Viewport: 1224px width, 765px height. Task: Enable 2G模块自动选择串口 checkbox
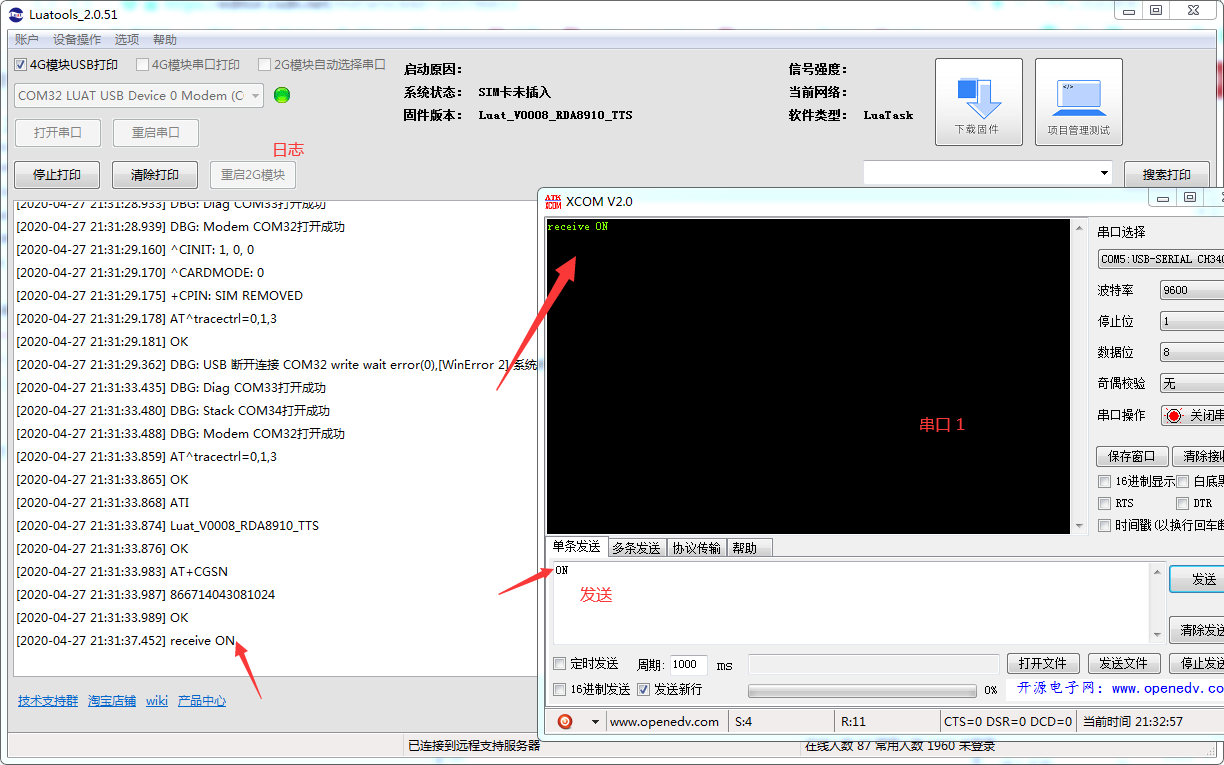pyautogui.click(x=264, y=65)
